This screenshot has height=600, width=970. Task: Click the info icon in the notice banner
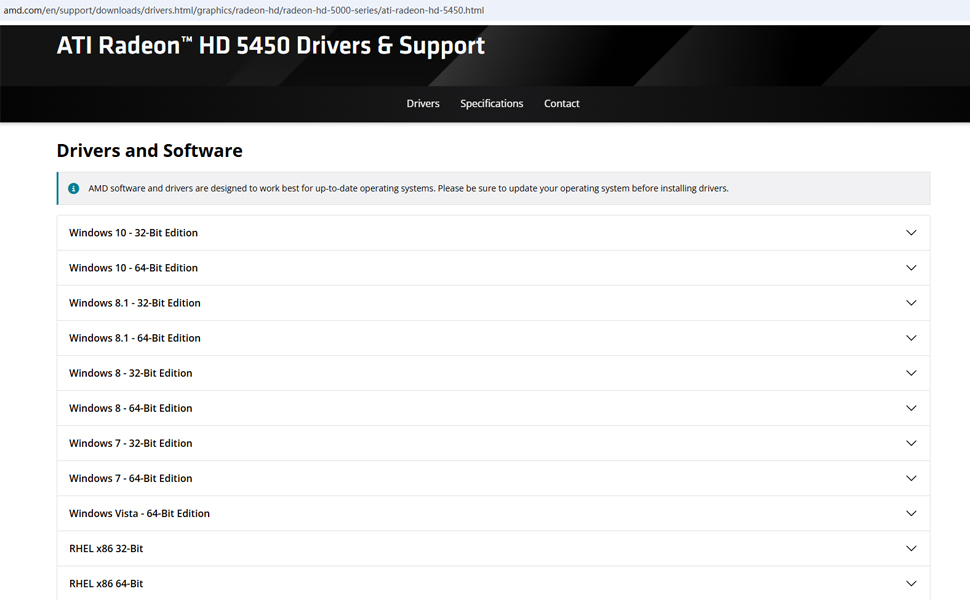click(x=73, y=188)
